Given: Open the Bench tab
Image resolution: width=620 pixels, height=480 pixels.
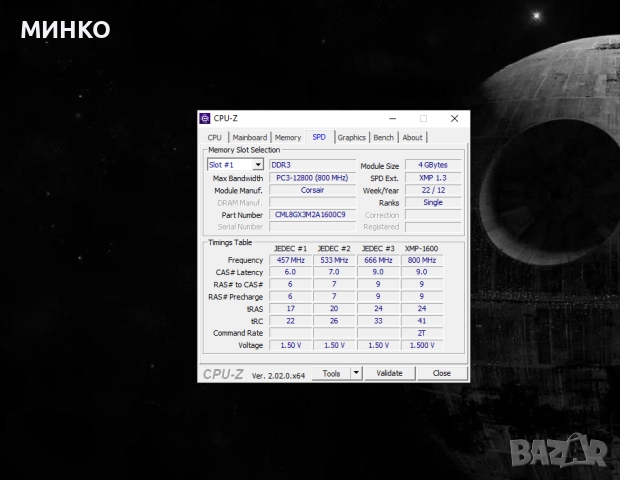Looking at the screenshot, I should pos(383,137).
